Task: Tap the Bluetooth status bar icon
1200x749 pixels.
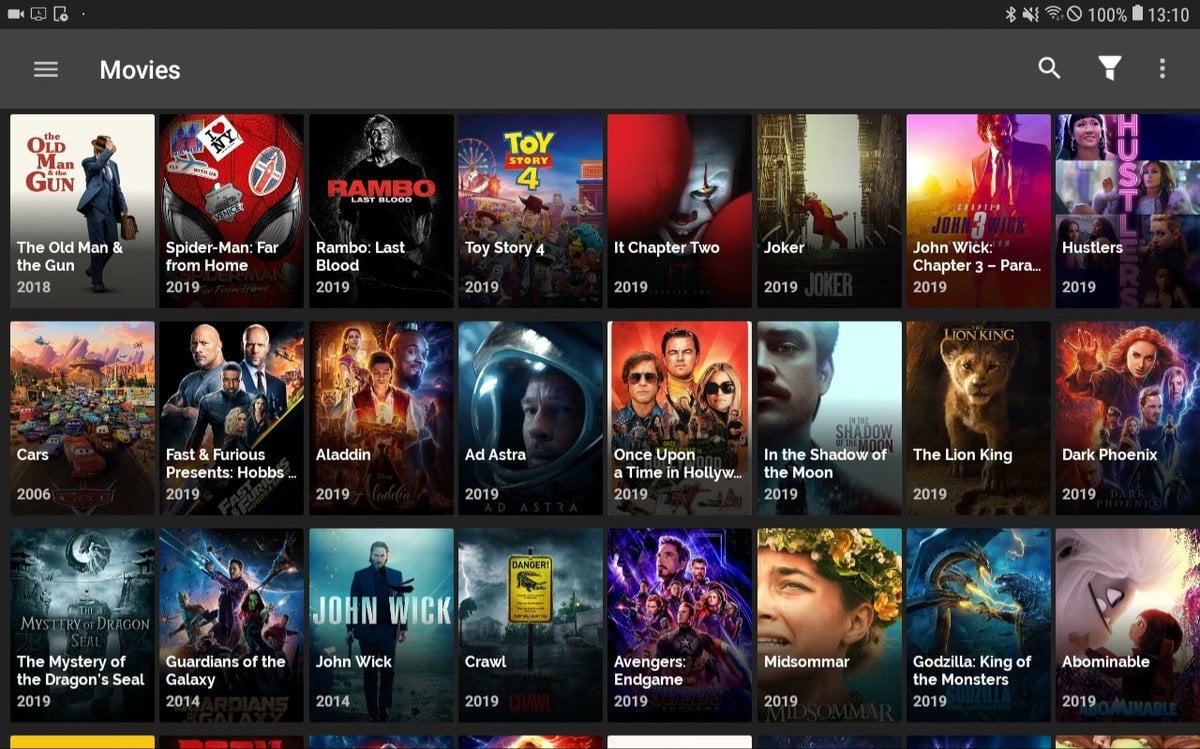Action: pos(1010,14)
